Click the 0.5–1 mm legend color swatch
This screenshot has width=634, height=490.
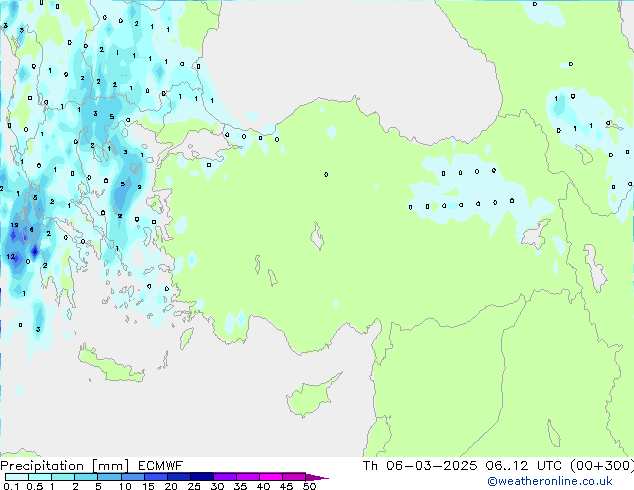coord(40,477)
